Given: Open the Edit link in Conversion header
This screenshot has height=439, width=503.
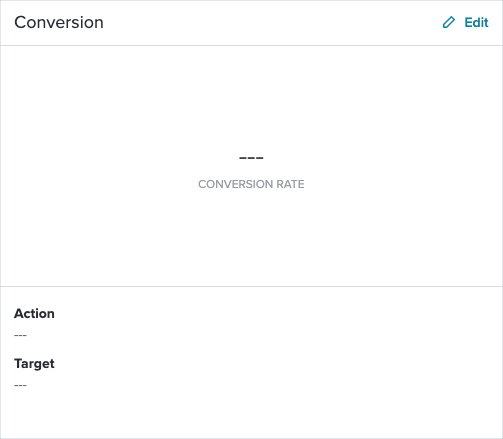Looking at the screenshot, I should tap(465, 22).
